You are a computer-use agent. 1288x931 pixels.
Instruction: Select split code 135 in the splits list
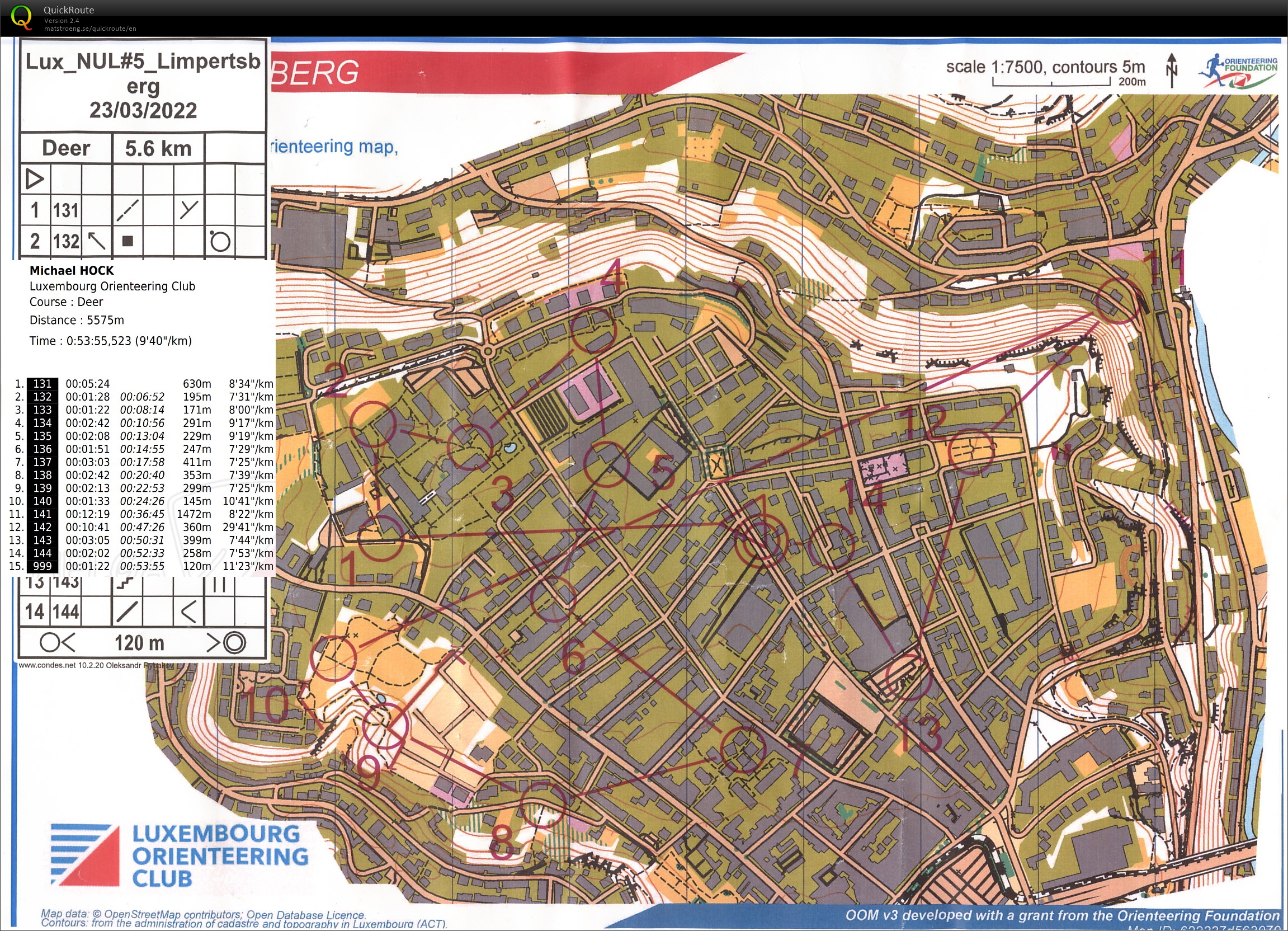click(x=43, y=436)
